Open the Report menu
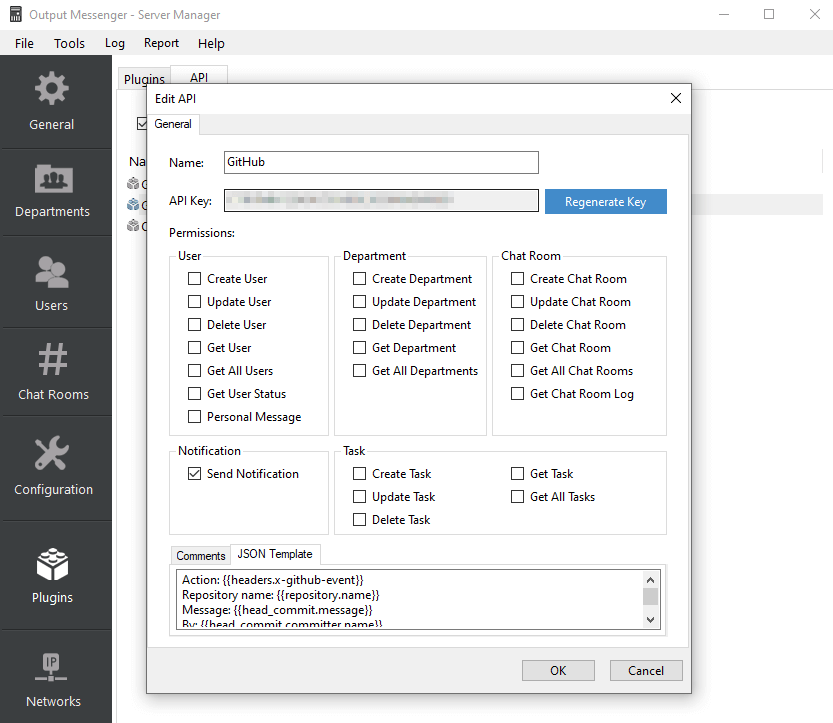This screenshot has height=723, width=833. 162,43
